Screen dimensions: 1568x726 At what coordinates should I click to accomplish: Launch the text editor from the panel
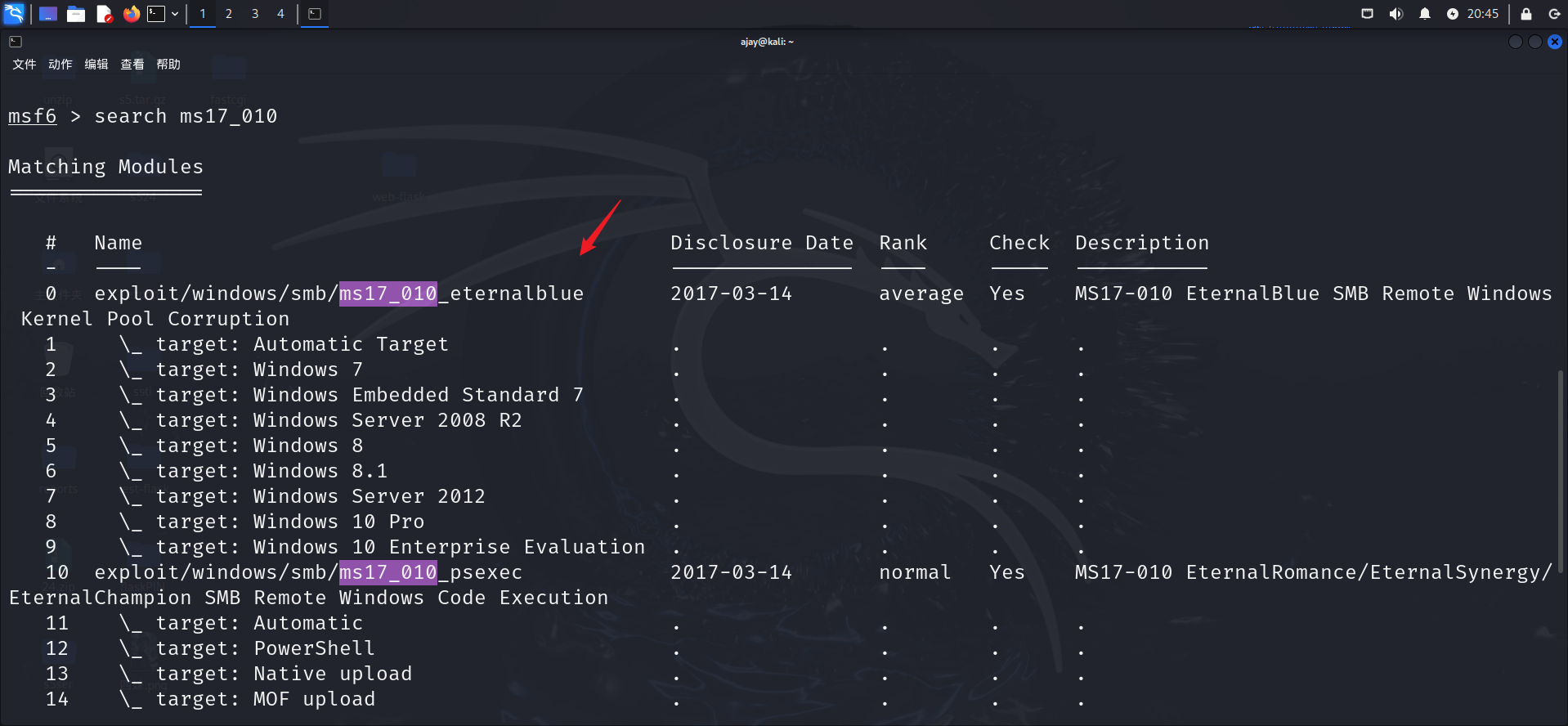[104, 14]
